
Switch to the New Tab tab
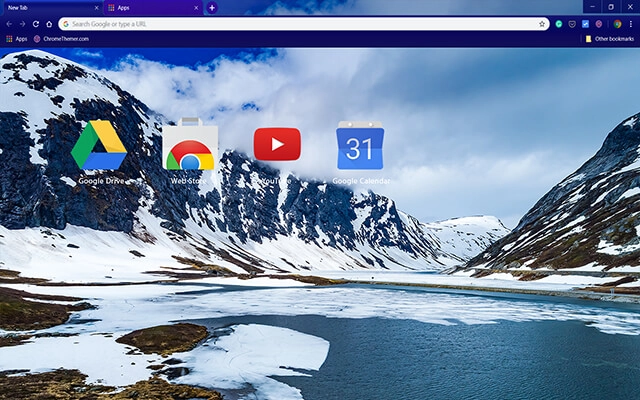pyautogui.click(x=51, y=8)
